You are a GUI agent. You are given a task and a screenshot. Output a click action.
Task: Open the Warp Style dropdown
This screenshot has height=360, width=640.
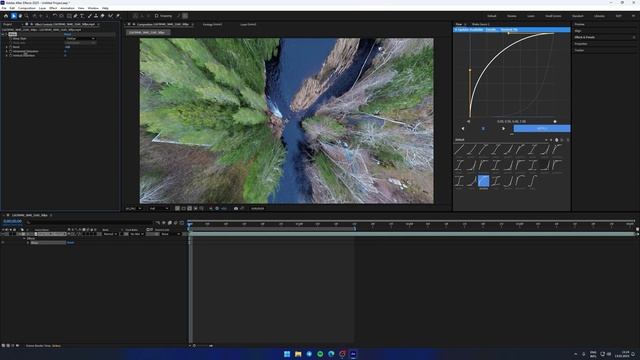pyautogui.click(x=80, y=38)
